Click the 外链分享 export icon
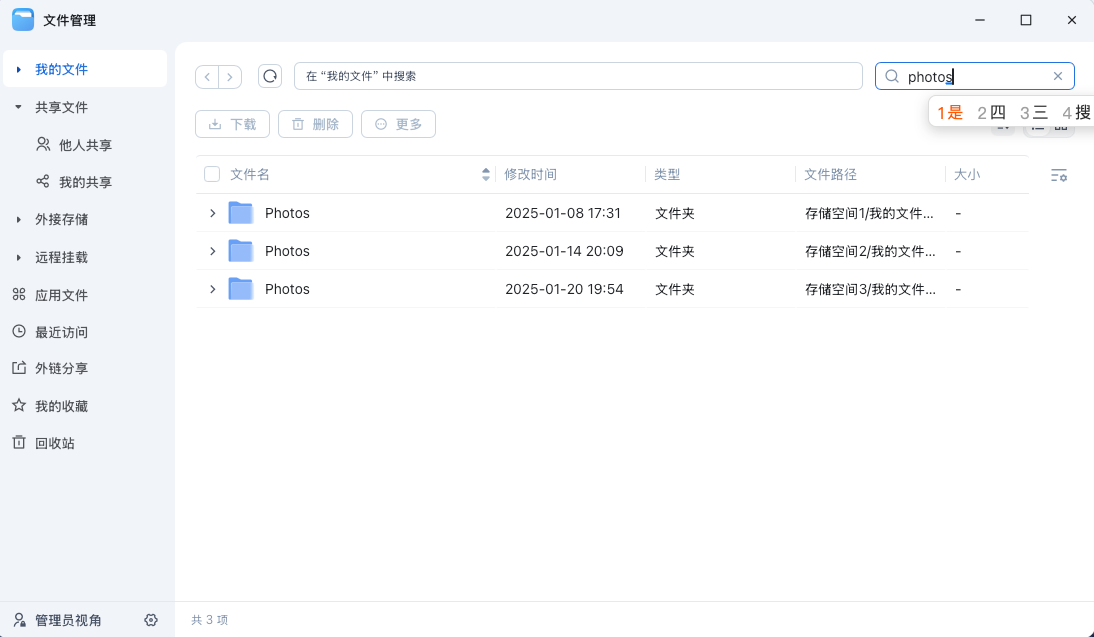Screen dimensions: 1094x637 19,368
